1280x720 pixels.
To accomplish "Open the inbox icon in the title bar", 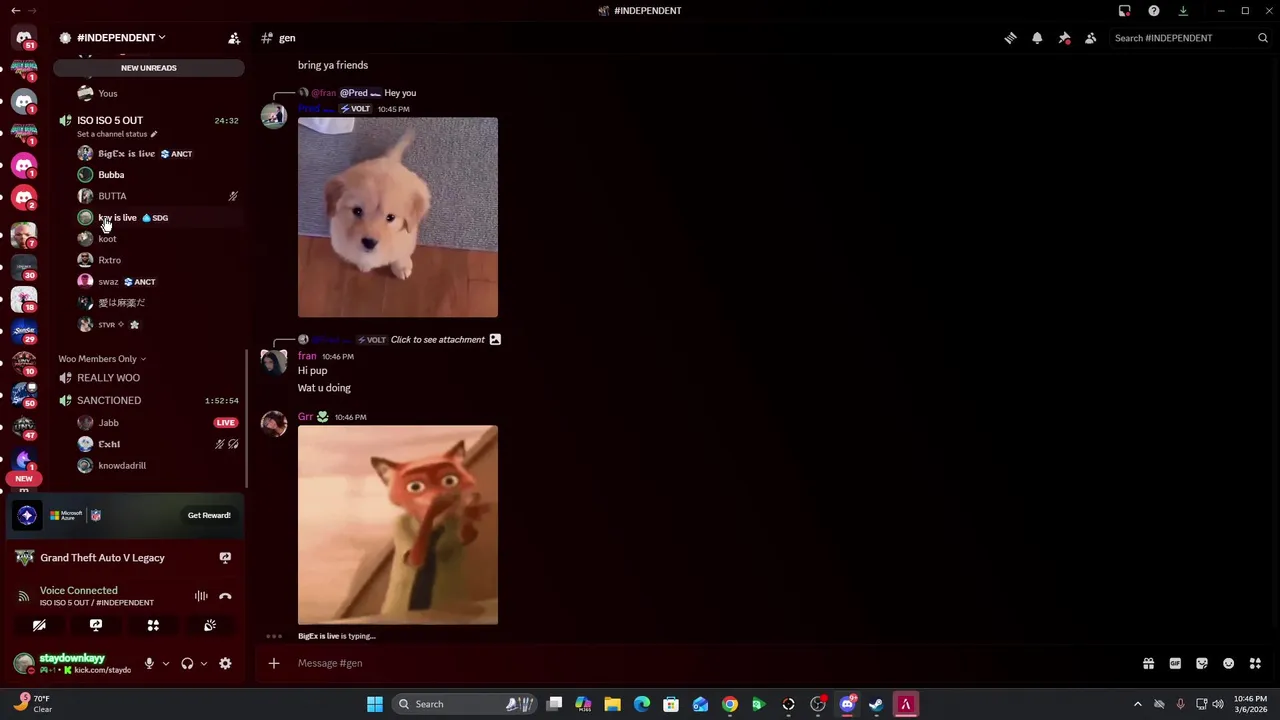I will [1125, 11].
